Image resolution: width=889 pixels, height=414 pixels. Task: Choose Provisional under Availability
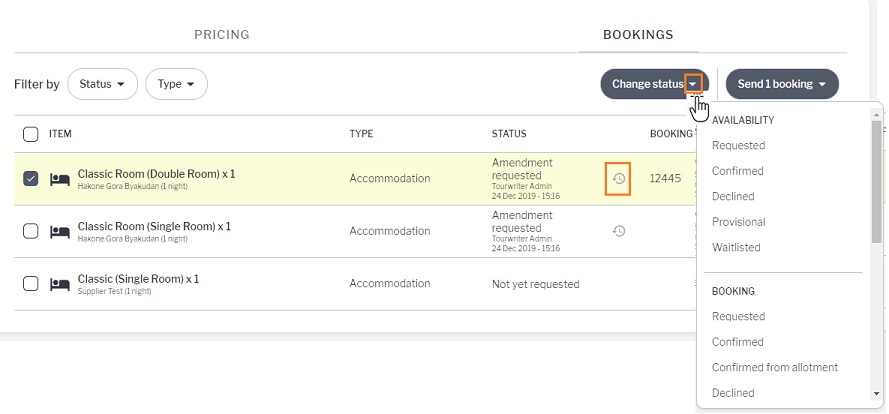[739, 222]
